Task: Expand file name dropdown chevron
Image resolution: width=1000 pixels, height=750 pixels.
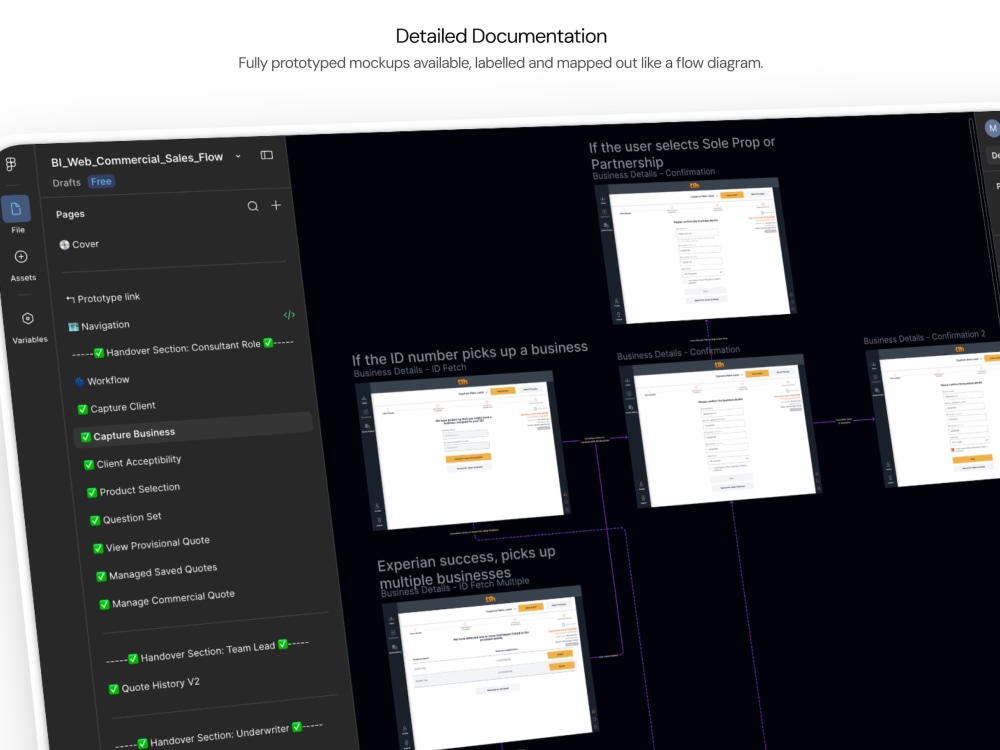Action: (238, 156)
